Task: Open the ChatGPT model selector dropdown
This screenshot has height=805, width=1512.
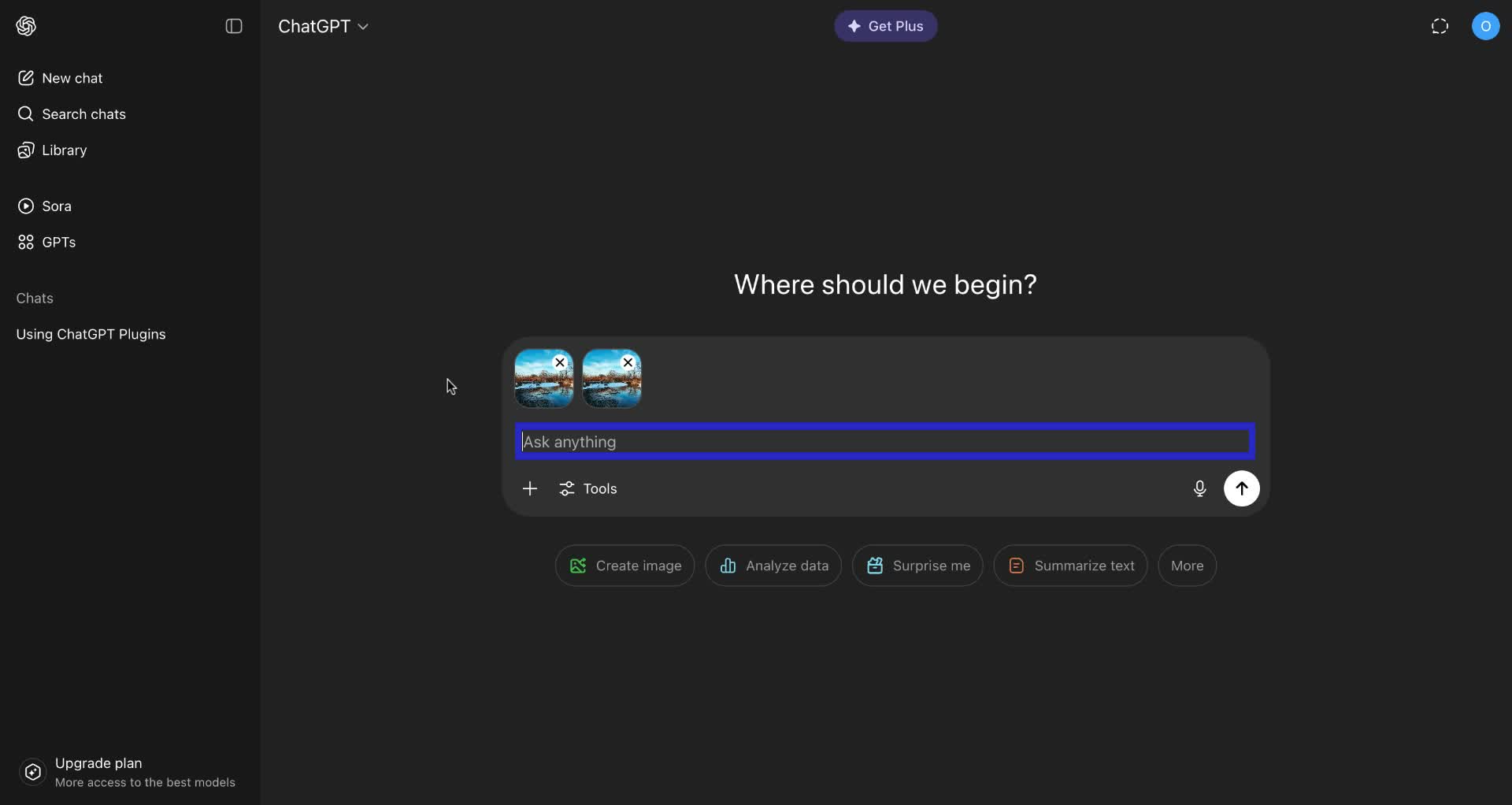Action: [x=324, y=26]
